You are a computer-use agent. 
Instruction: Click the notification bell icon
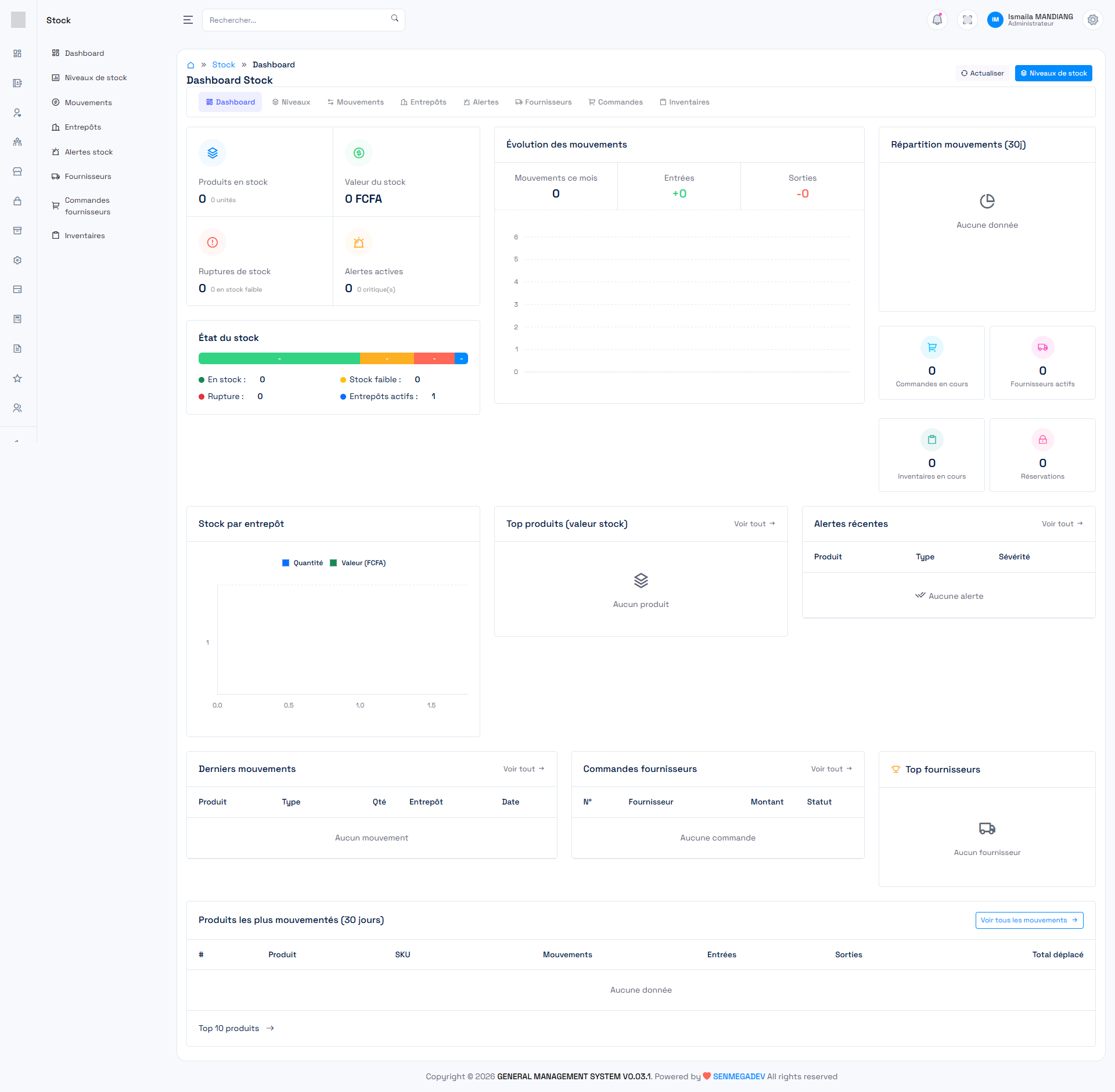(x=937, y=20)
